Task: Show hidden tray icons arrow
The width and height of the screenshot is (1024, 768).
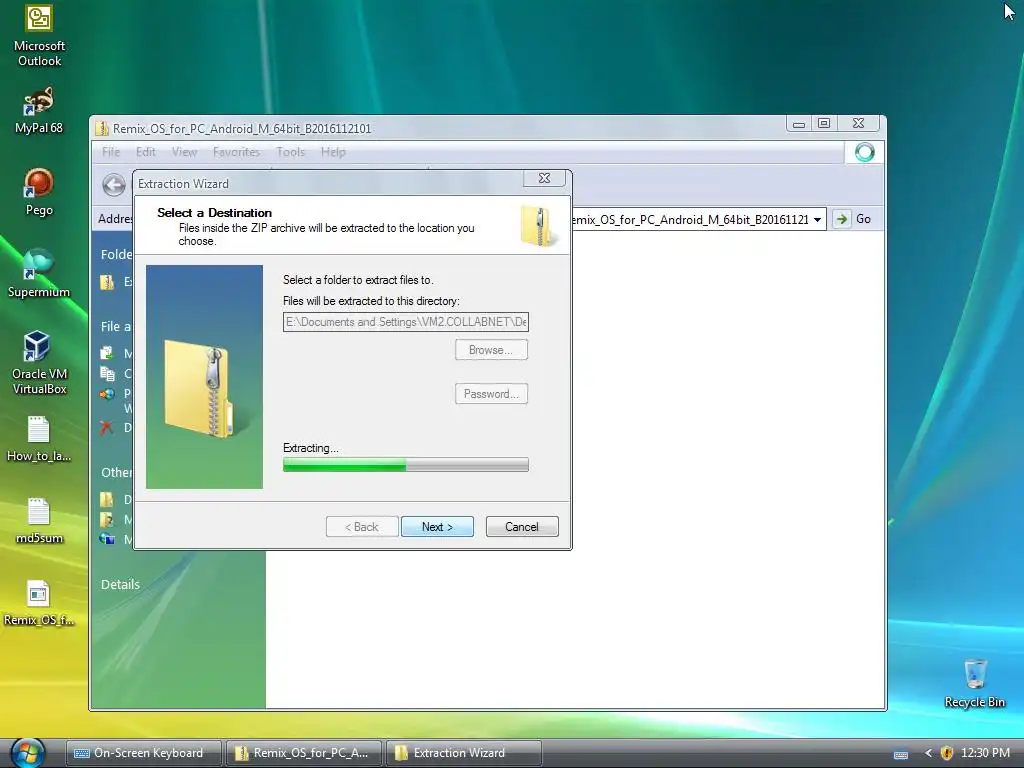Action: [x=928, y=753]
